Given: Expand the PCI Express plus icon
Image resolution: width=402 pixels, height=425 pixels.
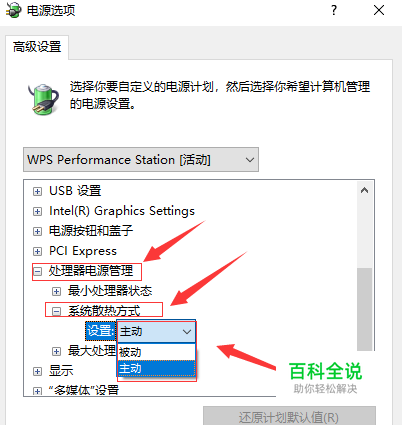Looking at the screenshot, I should [37, 251].
